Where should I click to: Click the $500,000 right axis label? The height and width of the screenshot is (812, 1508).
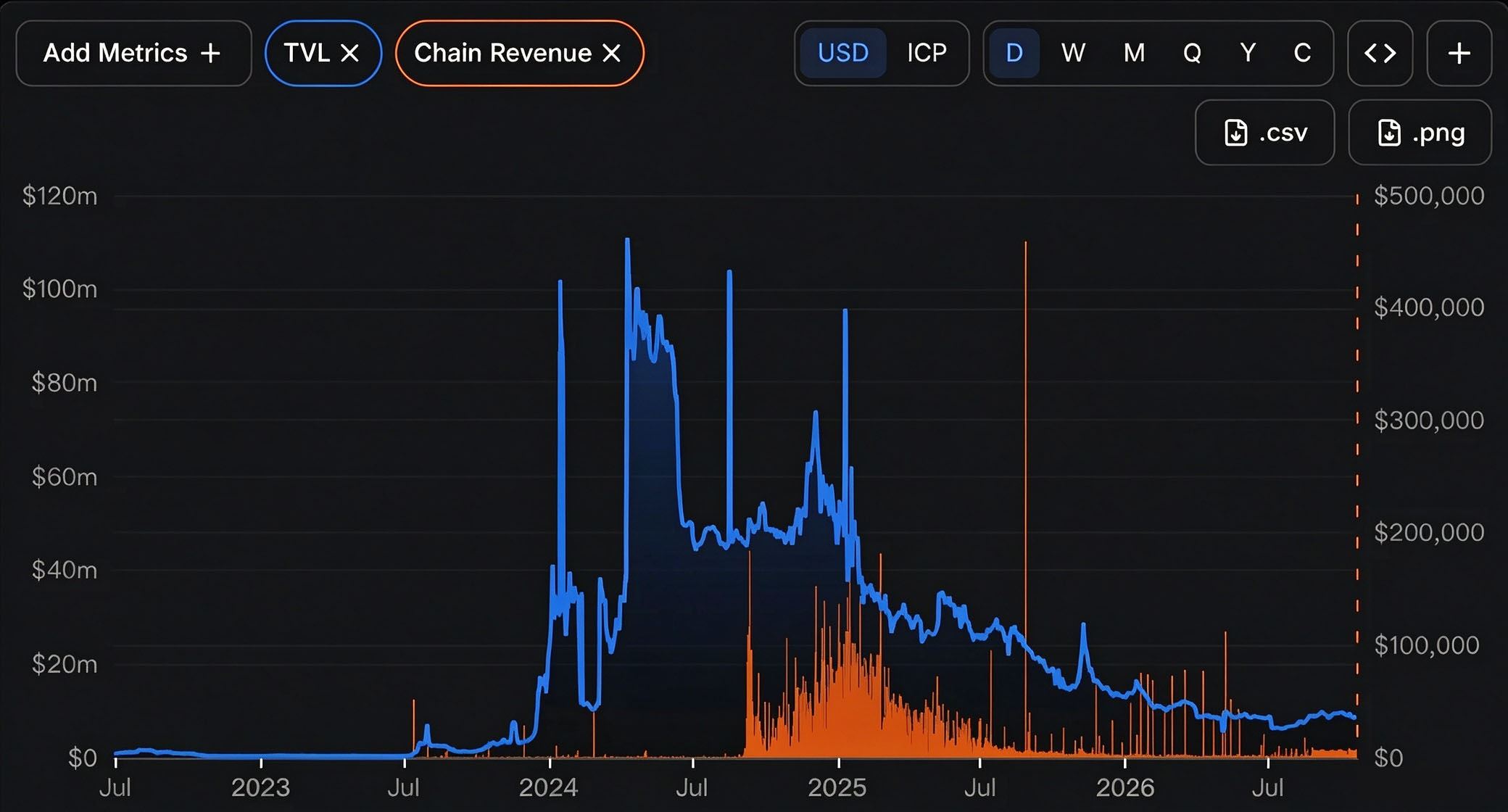pyautogui.click(x=1429, y=196)
